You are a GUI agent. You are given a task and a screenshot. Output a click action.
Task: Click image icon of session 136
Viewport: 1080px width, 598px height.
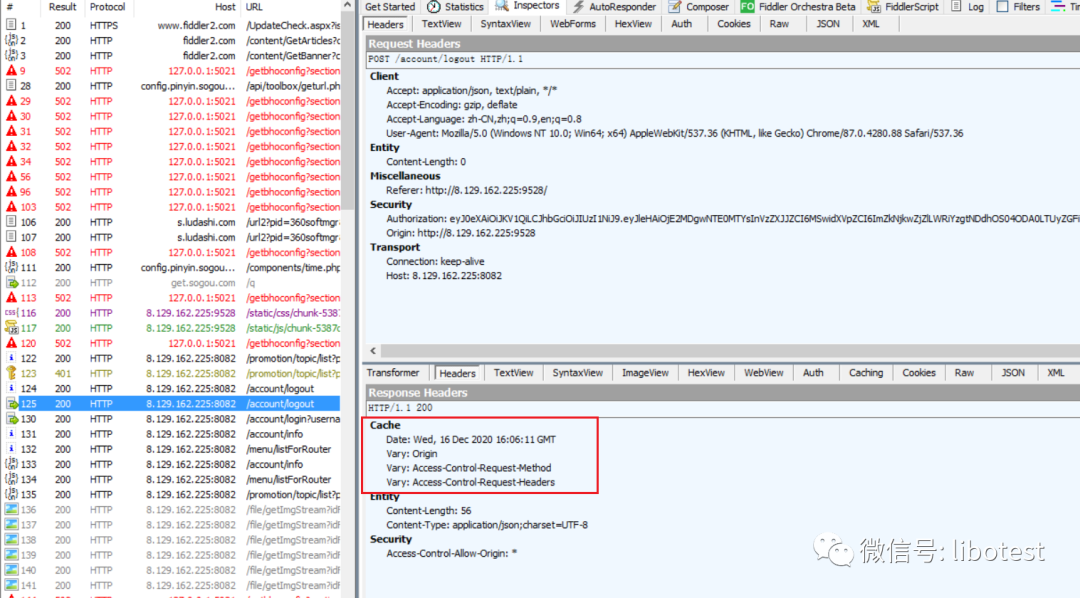tap(11, 510)
